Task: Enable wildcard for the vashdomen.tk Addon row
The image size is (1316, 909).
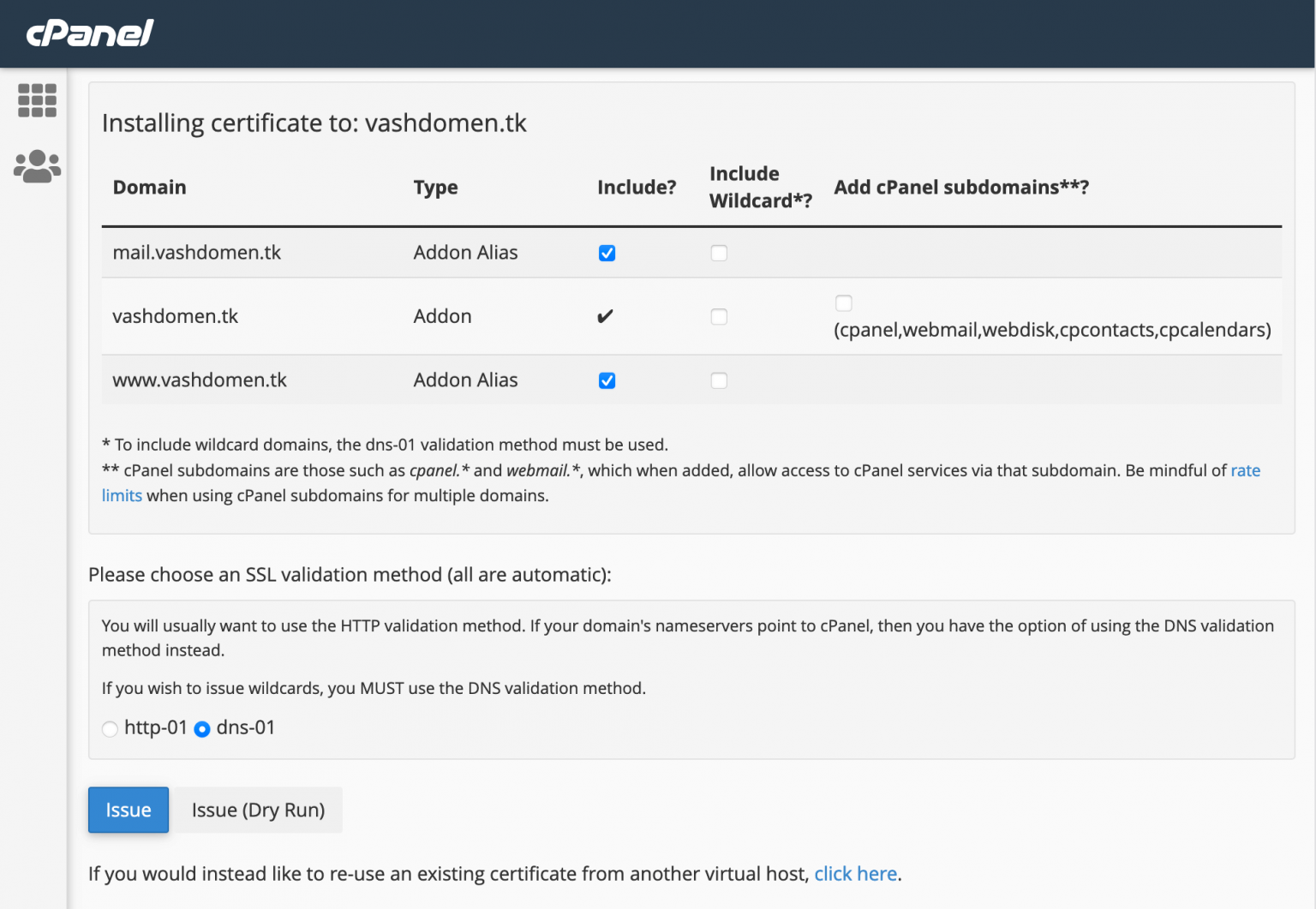Action: (719, 316)
